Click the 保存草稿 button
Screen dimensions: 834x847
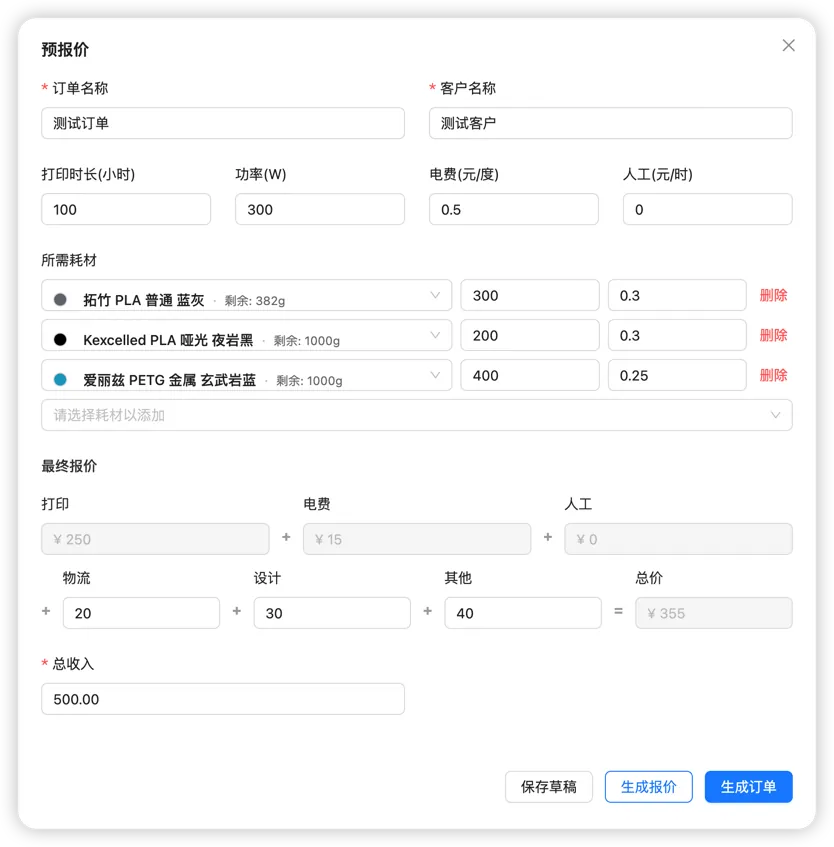click(x=548, y=787)
